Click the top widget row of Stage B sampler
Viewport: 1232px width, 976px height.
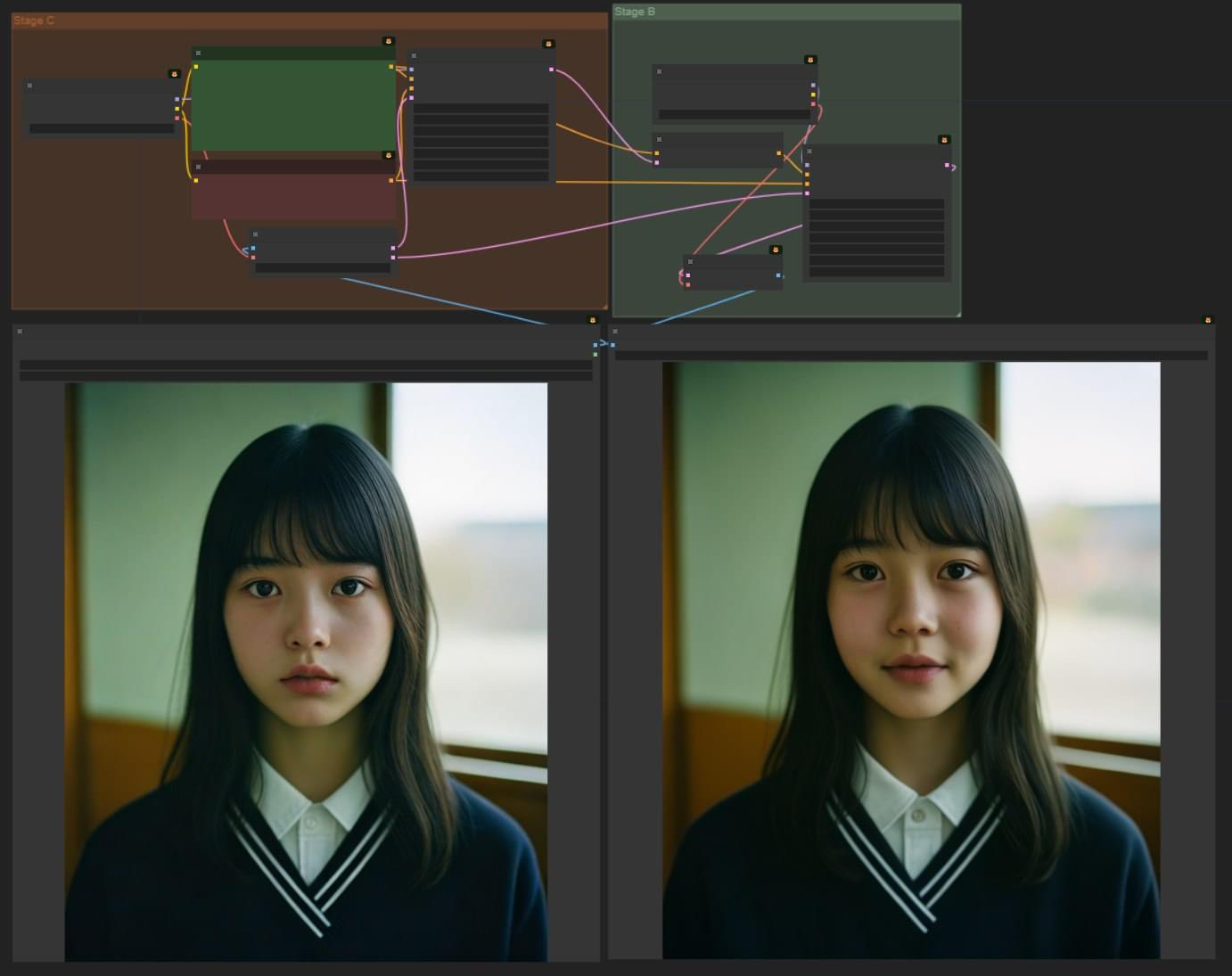tap(876, 204)
